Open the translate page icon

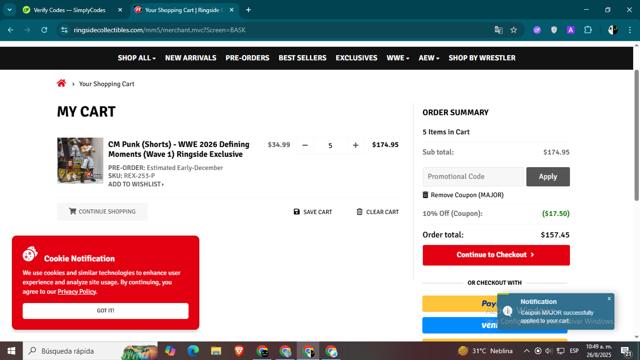(498, 30)
